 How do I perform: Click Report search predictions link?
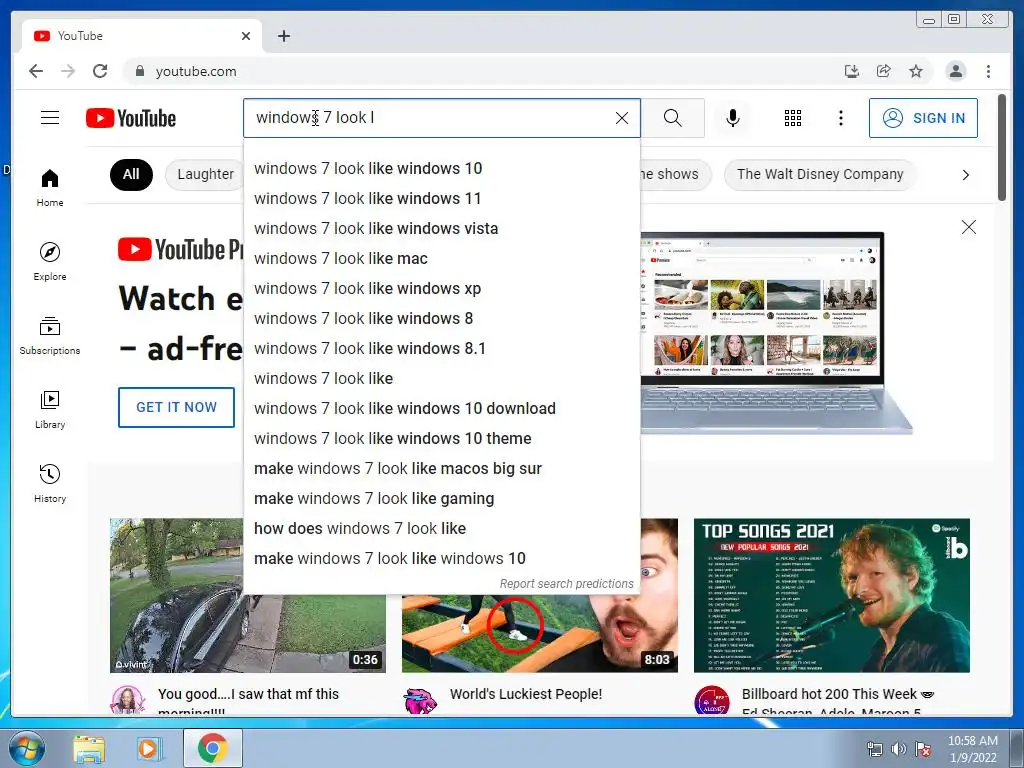tap(566, 584)
